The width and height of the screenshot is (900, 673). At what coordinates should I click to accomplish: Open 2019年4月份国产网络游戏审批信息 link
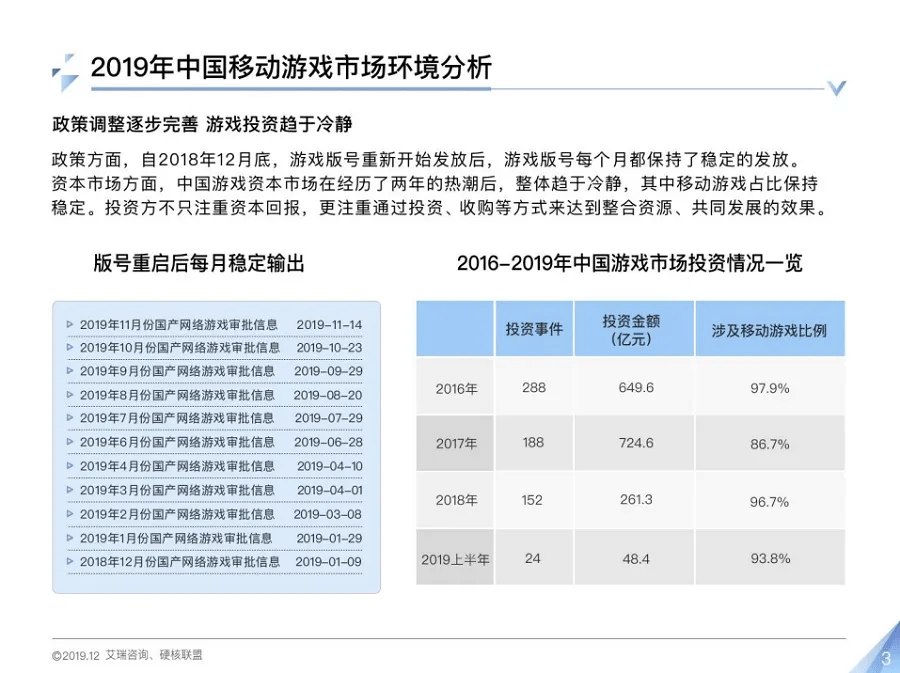(177, 466)
